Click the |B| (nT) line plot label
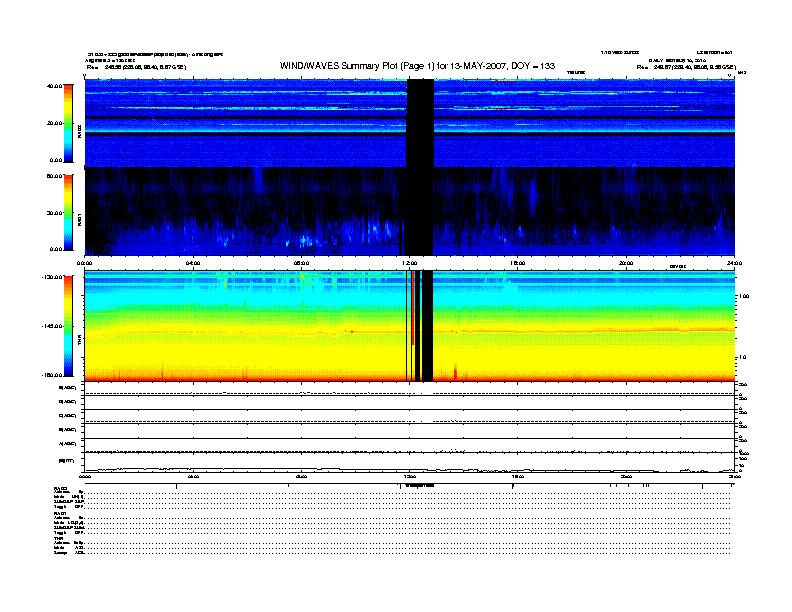Viewport: 792px width, 612px height. [66, 461]
